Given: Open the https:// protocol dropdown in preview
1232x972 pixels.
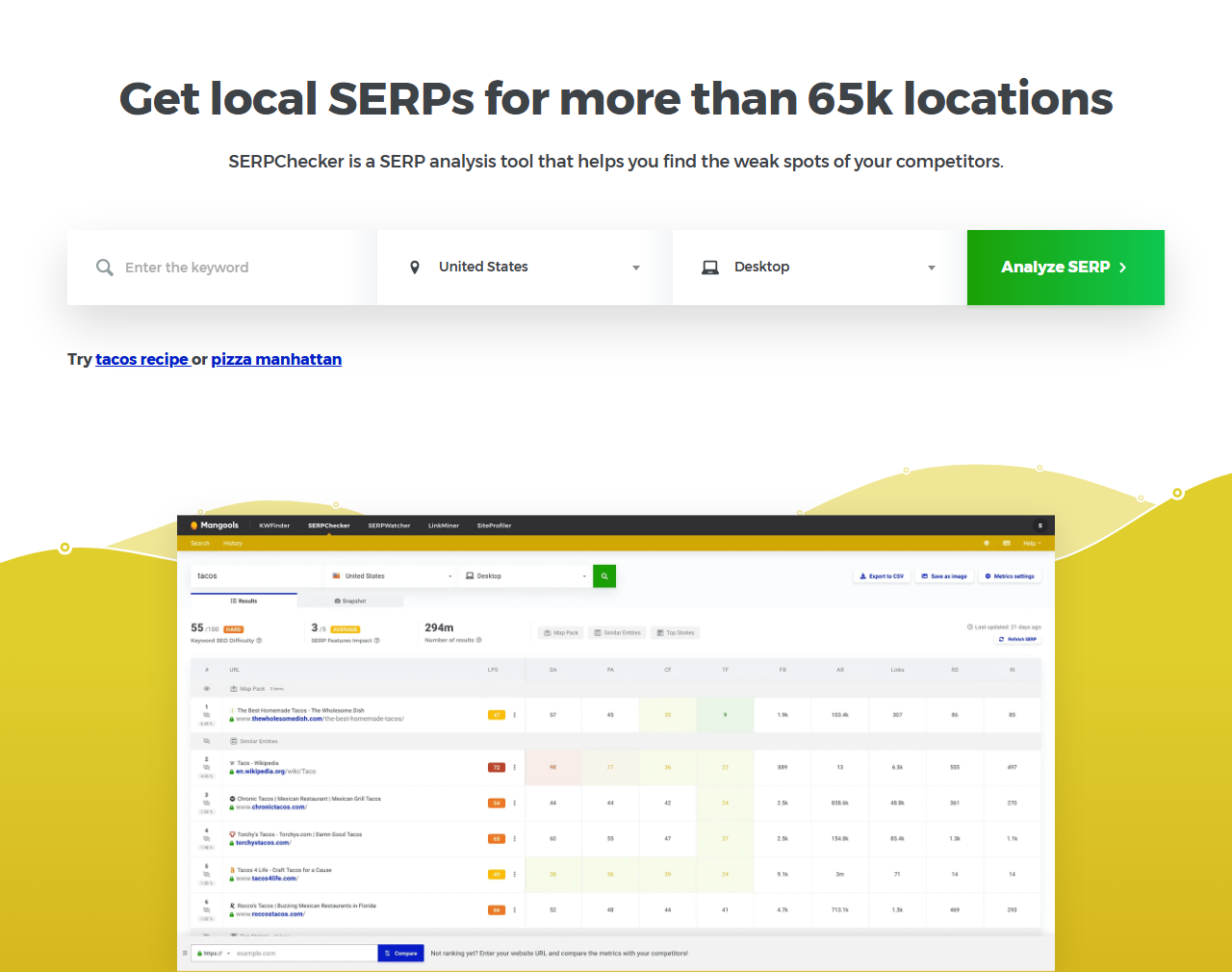Looking at the screenshot, I should click(214, 954).
